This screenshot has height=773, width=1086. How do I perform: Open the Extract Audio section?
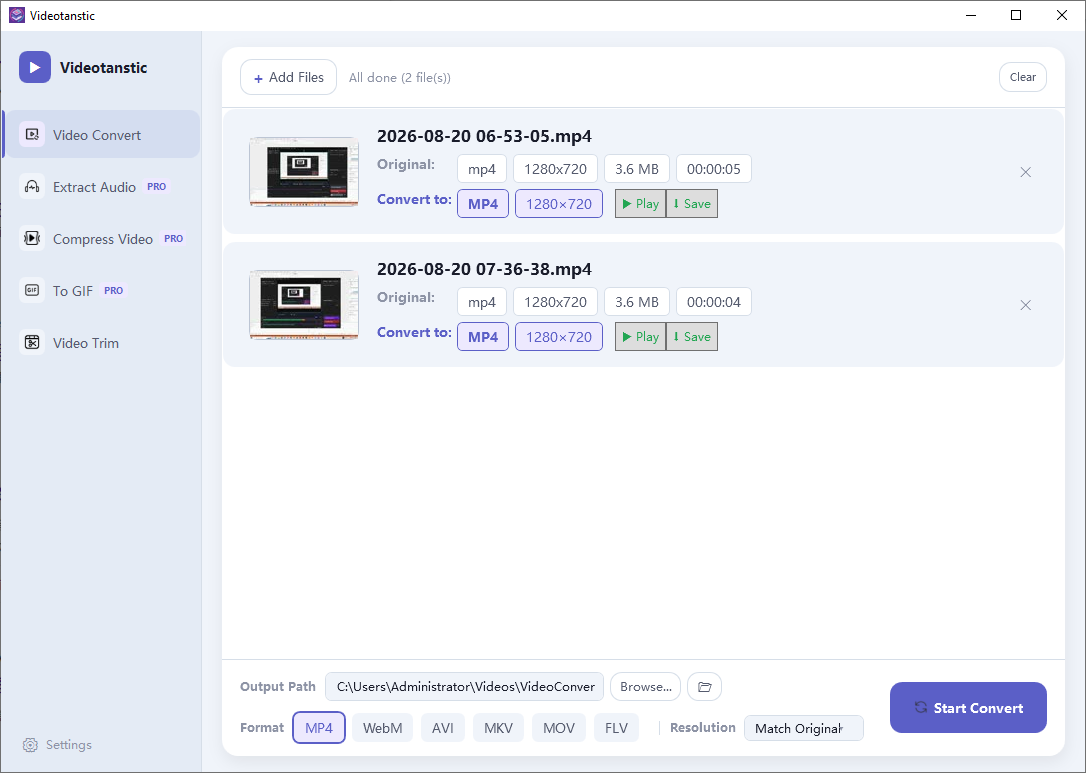(x=102, y=186)
